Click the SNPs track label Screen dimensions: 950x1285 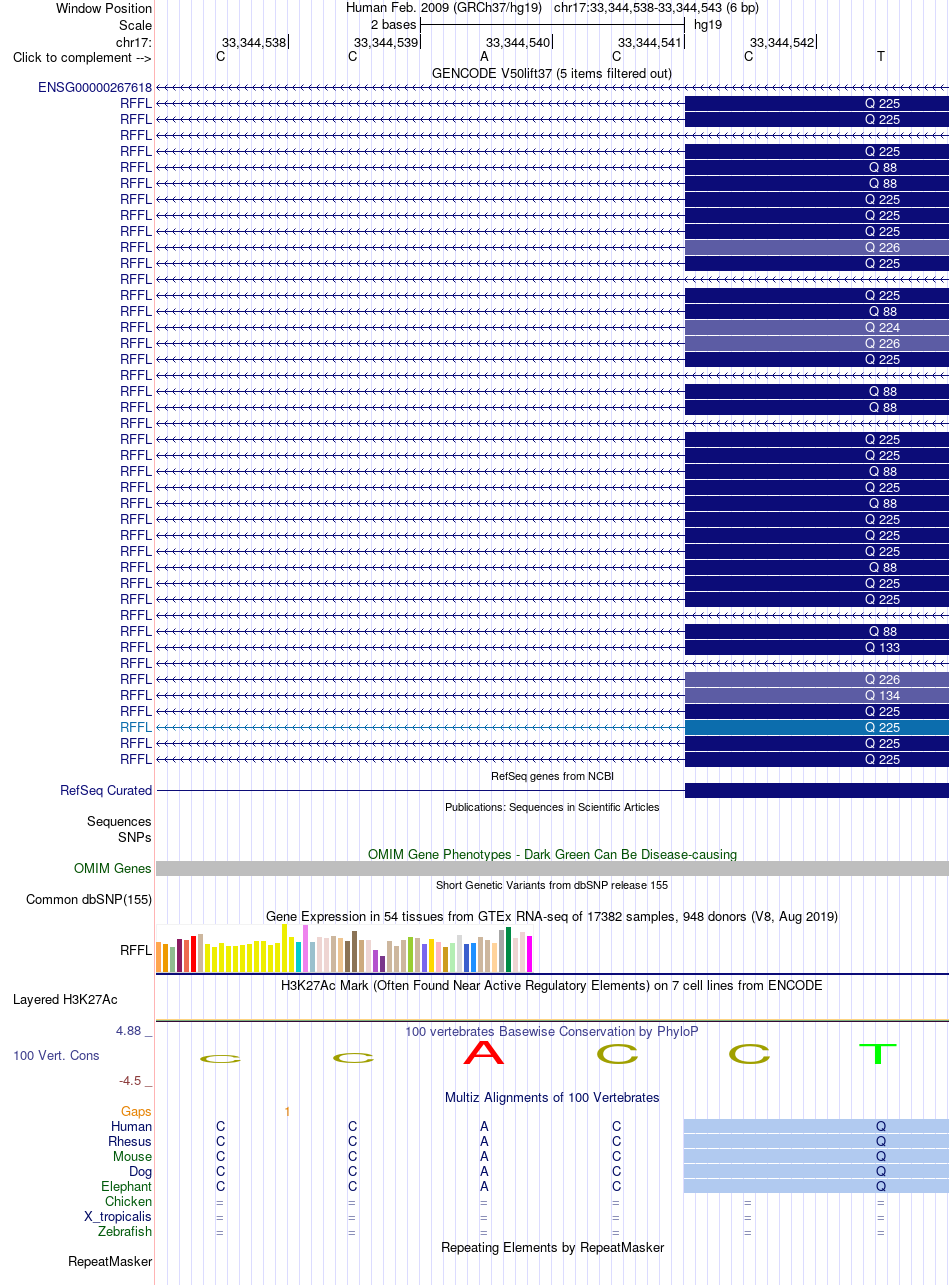pyautogui.click(x=135, y=836)
